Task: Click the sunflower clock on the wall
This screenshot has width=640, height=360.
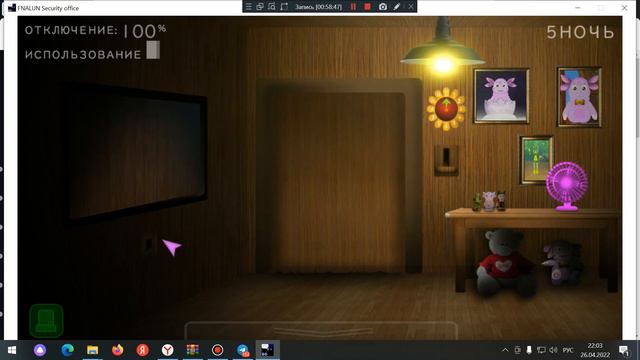Action: pos(446,109)
